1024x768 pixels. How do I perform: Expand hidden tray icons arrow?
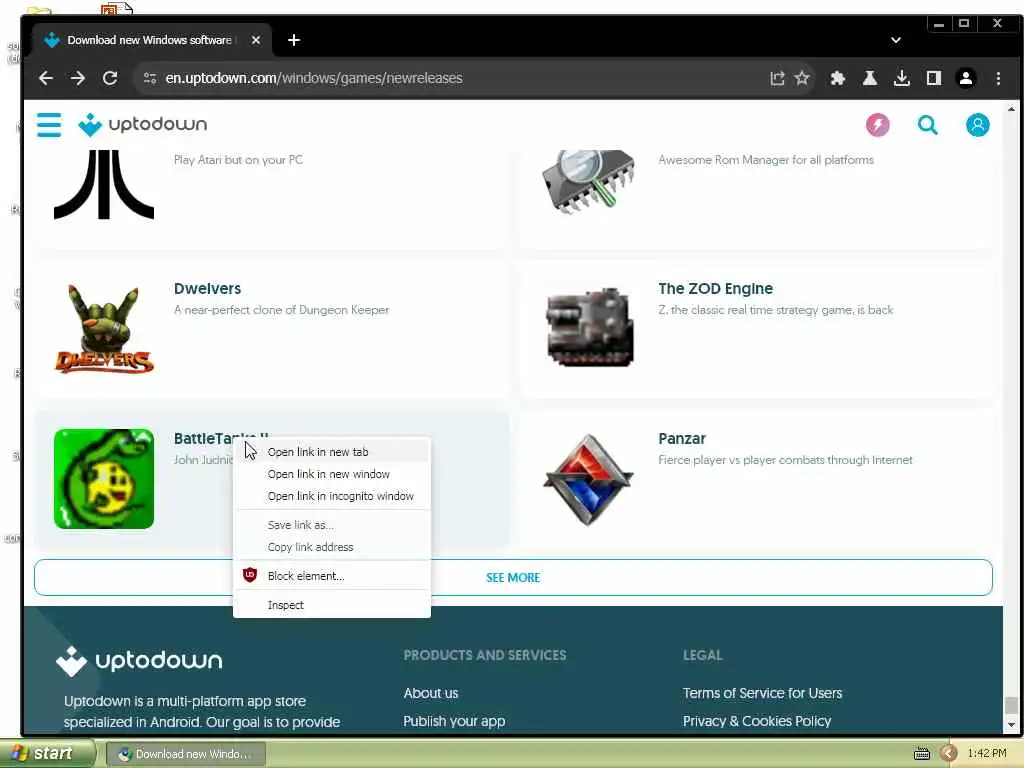click(x=949, y=754)
